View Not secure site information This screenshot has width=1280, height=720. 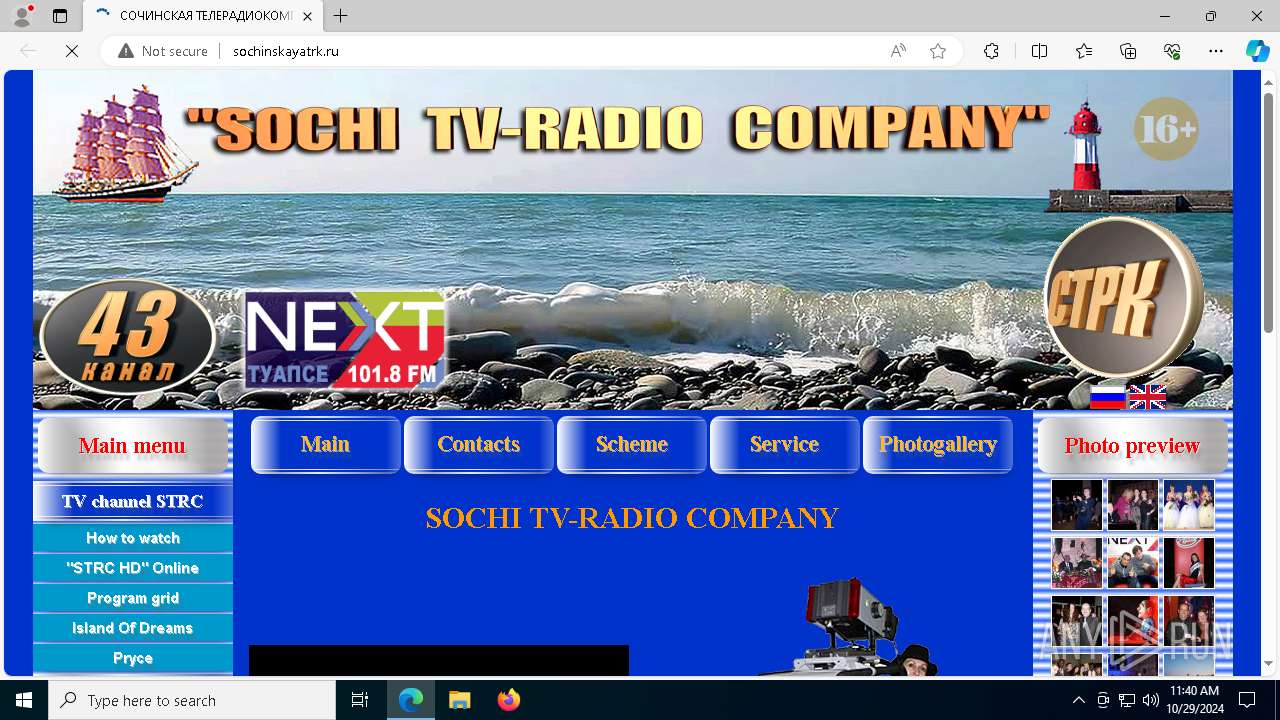pyautogui.click(x=163, y=51)
